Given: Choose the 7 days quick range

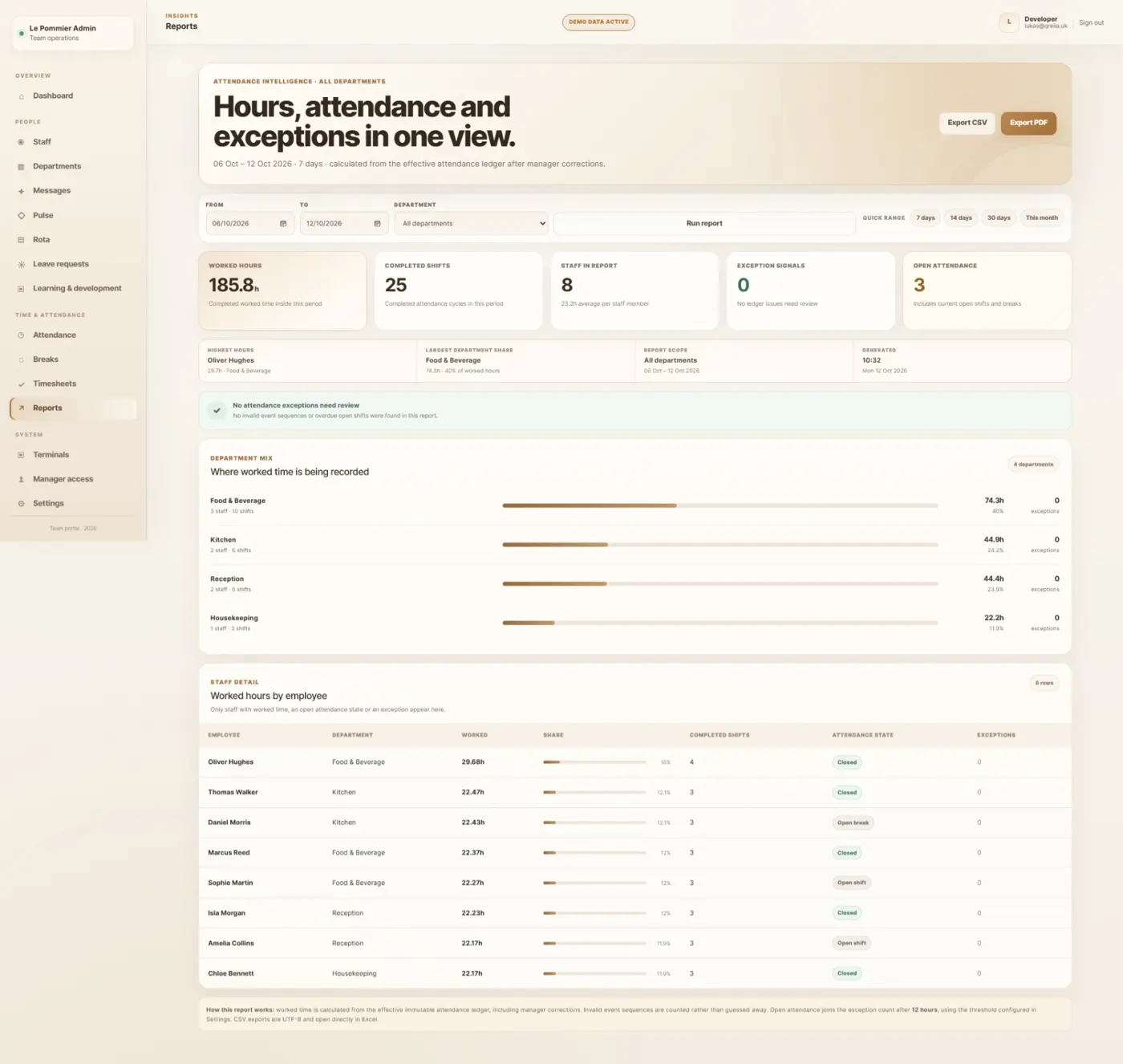Looking at the screenshot, I should 926,218.
